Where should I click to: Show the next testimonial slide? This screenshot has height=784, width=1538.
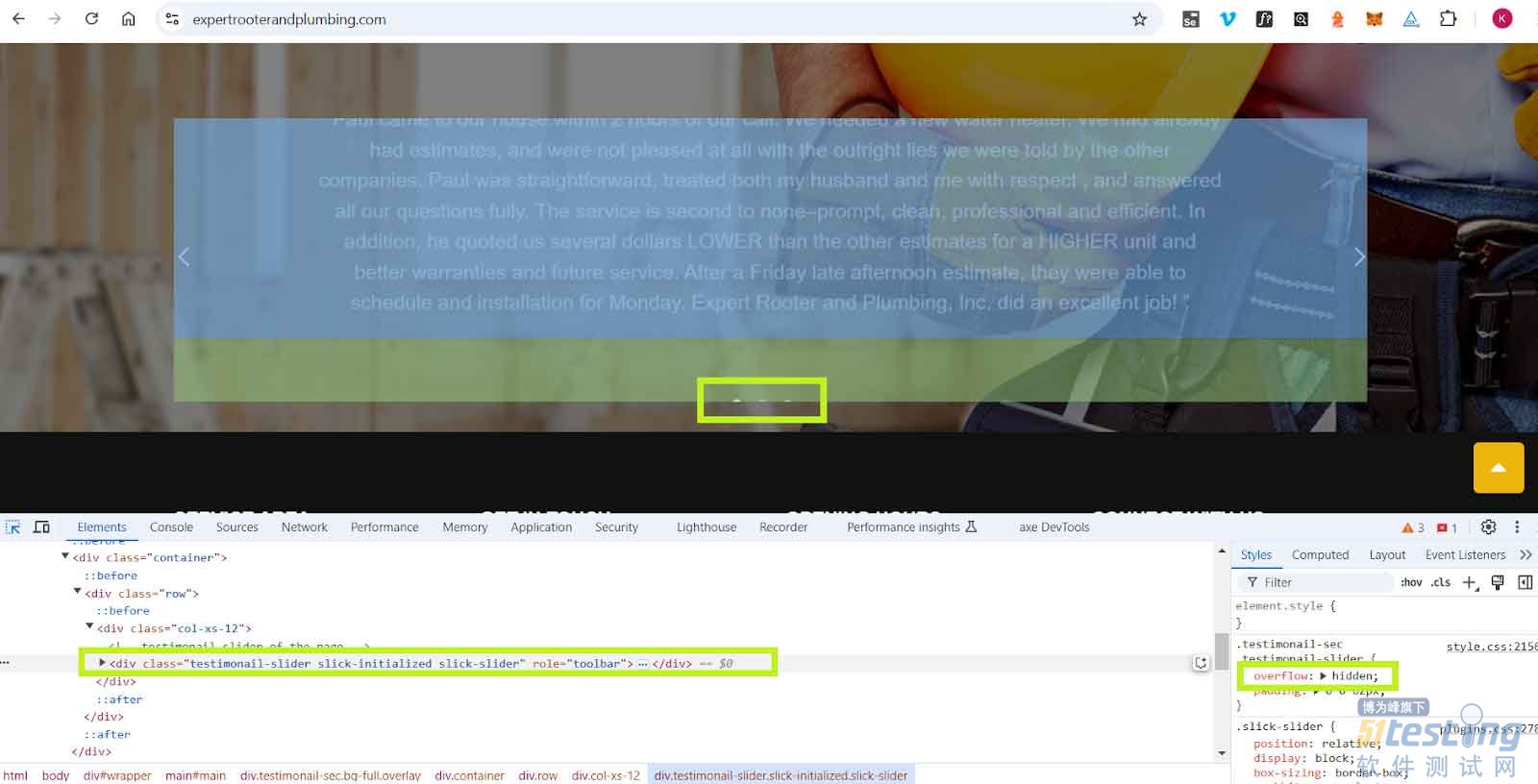pos(1358,257)
